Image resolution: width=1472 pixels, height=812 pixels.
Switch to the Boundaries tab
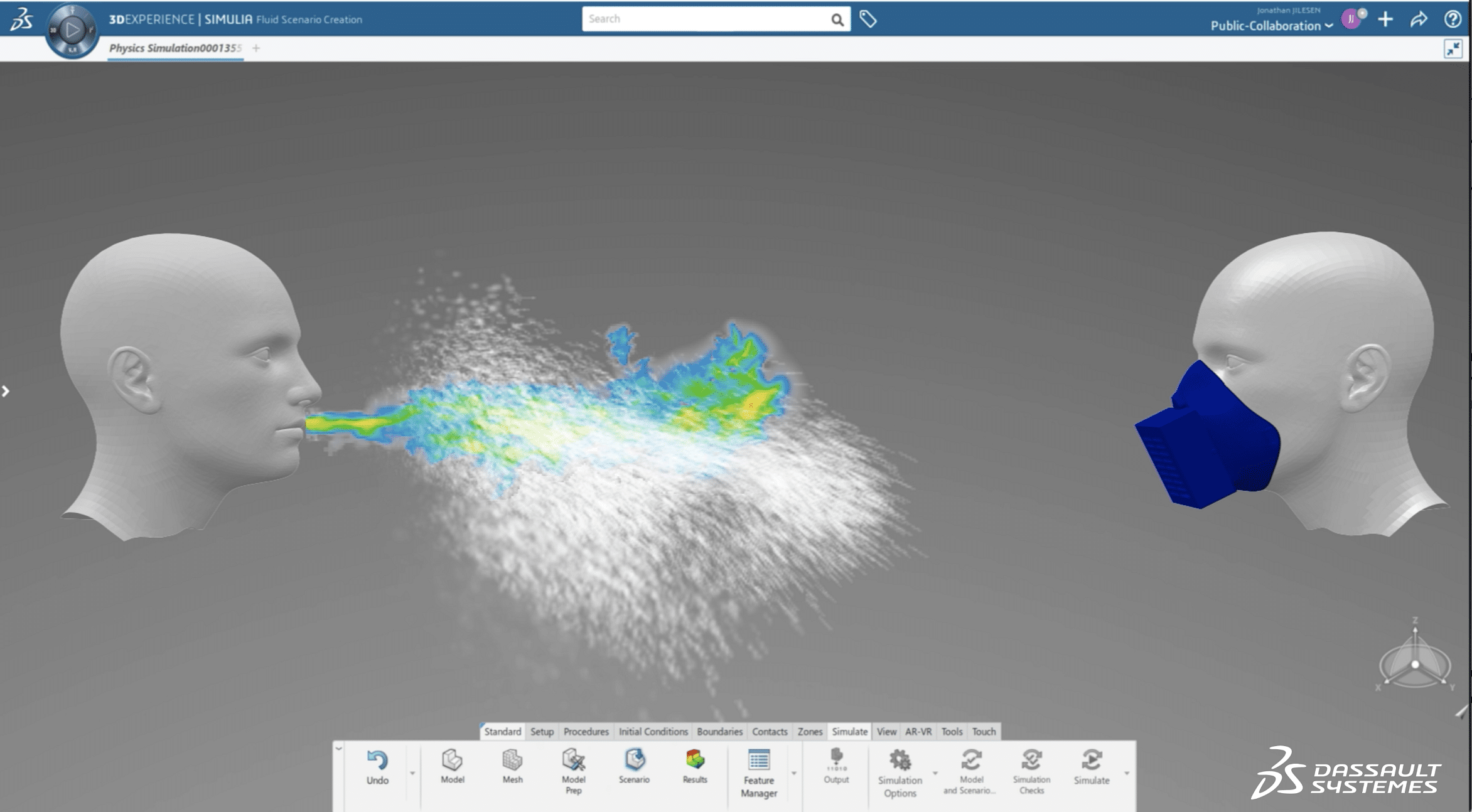click(719, 732)
